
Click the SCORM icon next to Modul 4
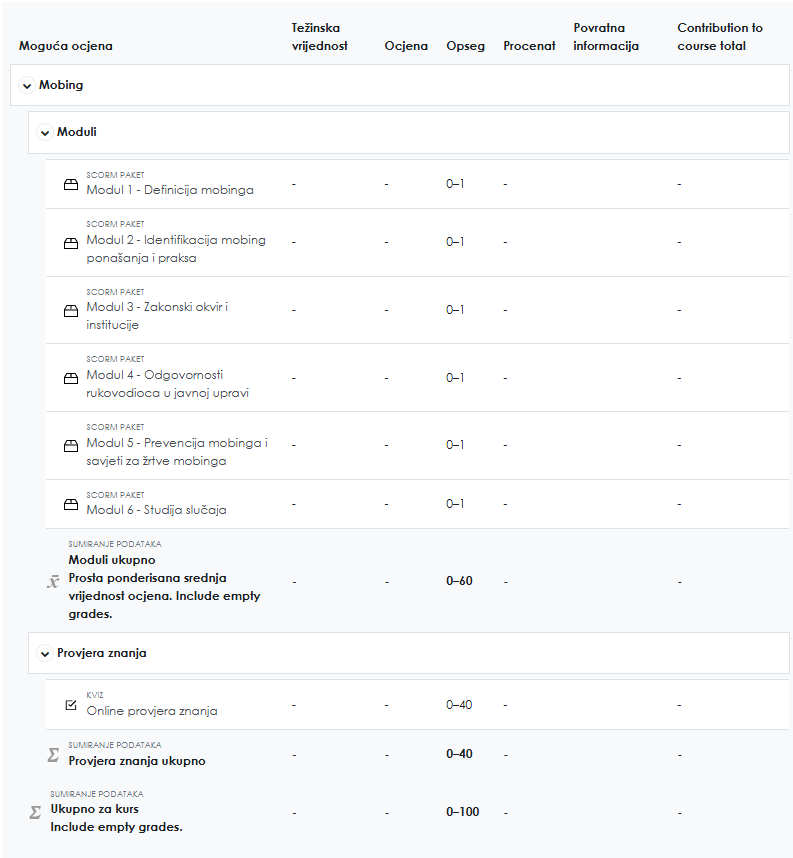click(71, 378)
